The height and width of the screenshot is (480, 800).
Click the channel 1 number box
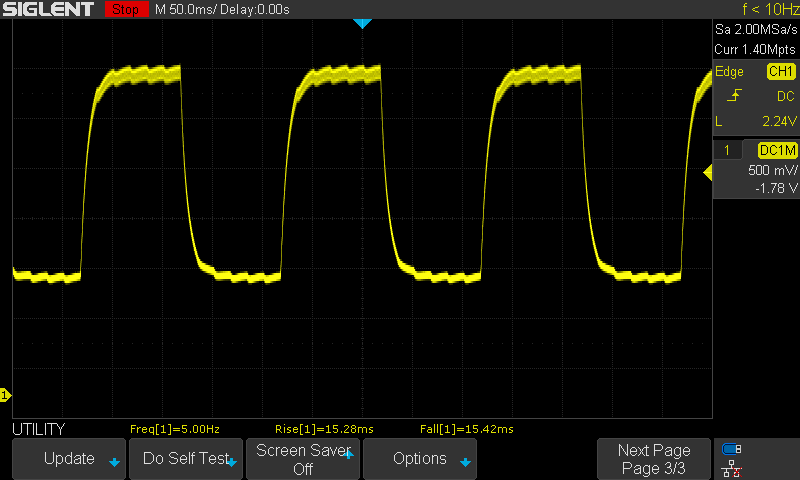pos(727,150)
